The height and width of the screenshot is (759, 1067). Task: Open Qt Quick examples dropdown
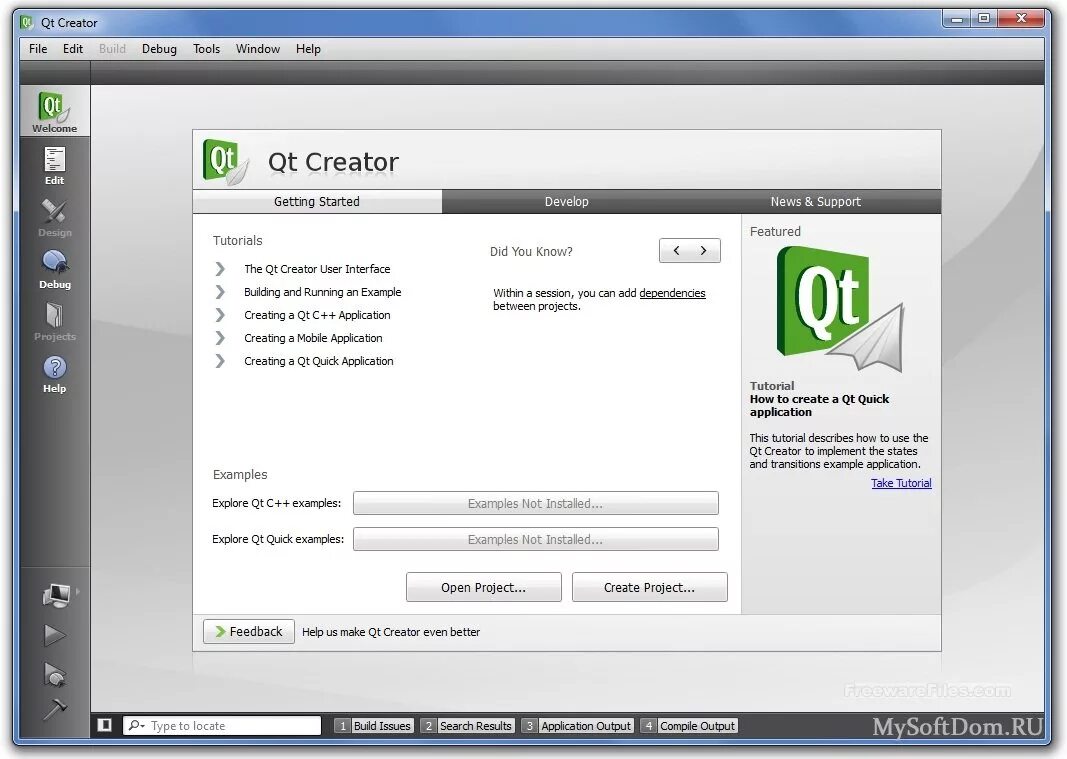point(536,539)
